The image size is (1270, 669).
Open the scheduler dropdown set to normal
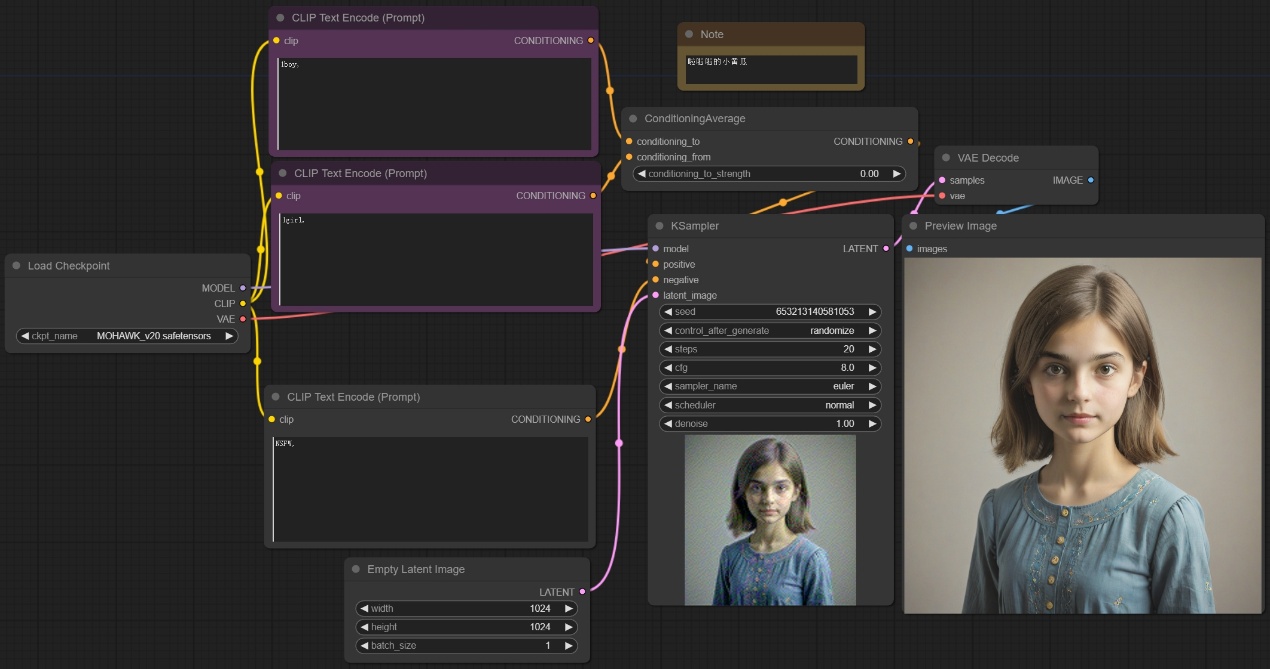(770, 405)
